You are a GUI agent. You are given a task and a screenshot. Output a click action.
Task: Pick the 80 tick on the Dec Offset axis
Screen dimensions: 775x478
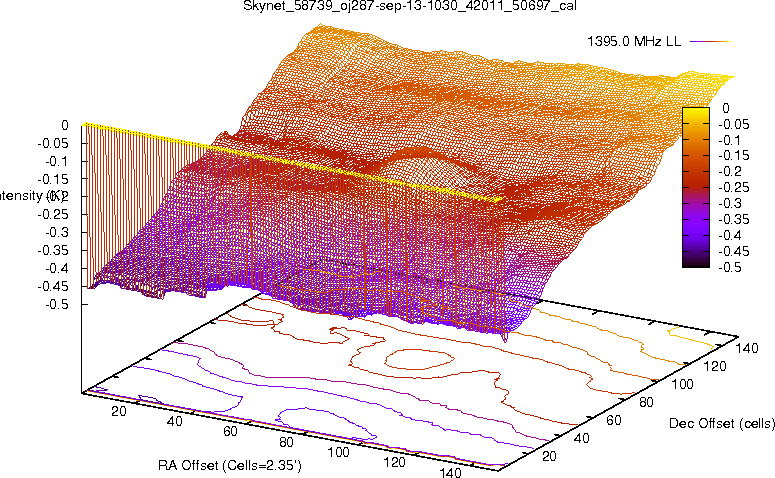646,402
